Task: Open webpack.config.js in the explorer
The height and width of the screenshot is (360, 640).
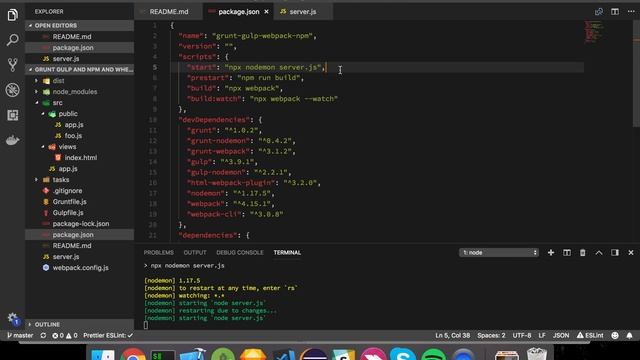Action: tap(80, 268)
